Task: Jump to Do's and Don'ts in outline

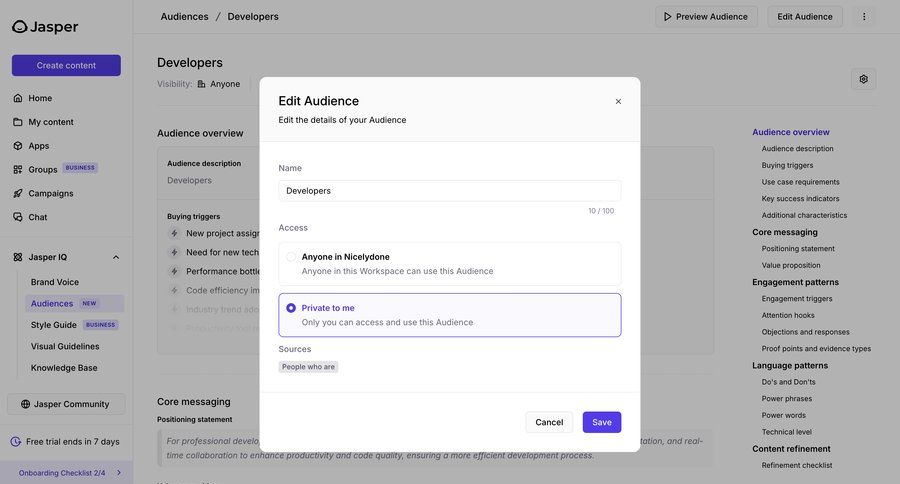Action: coord(788,382)
